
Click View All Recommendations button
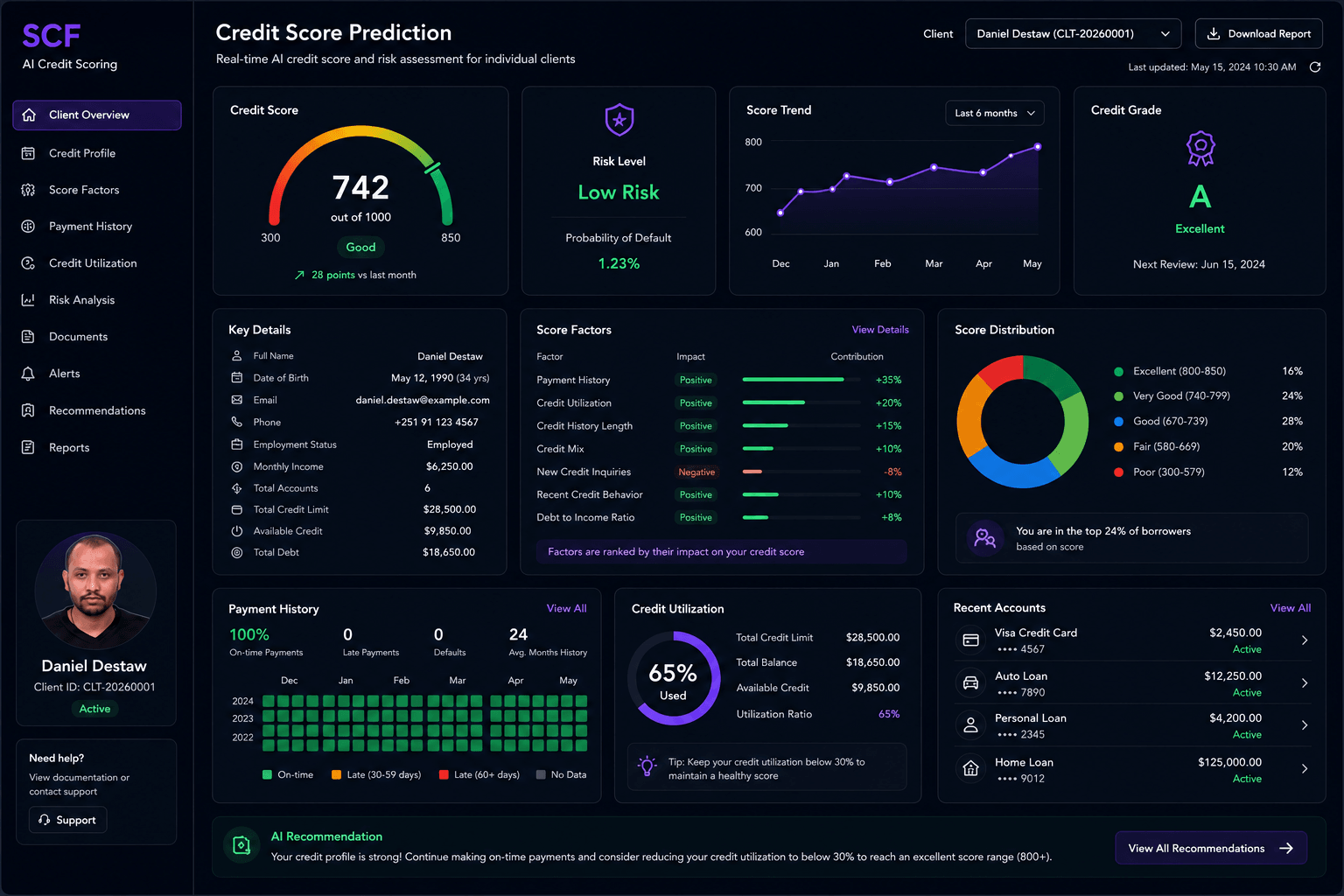point(1211,848)
